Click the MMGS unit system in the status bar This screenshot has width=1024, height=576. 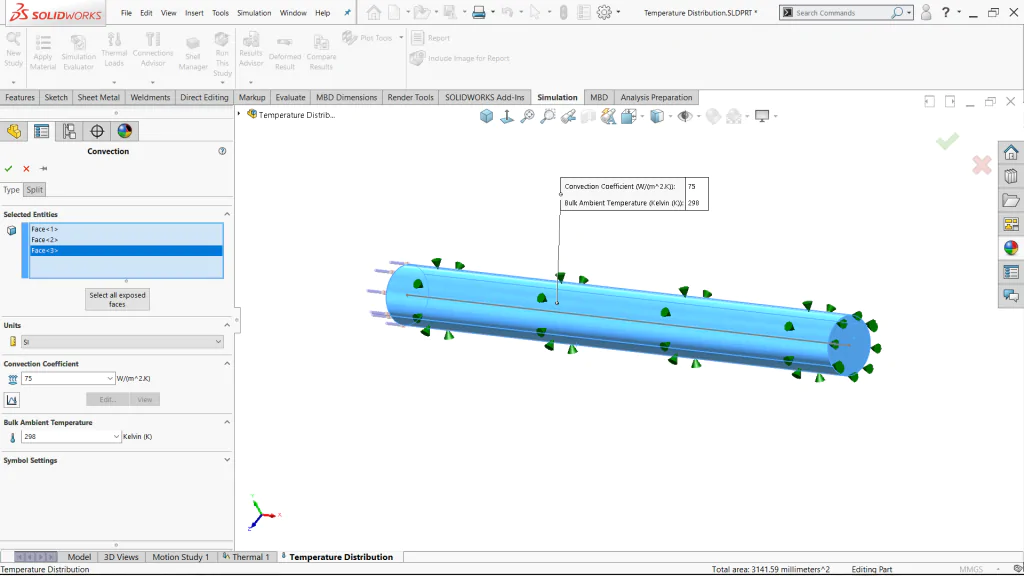click(971, 569)
